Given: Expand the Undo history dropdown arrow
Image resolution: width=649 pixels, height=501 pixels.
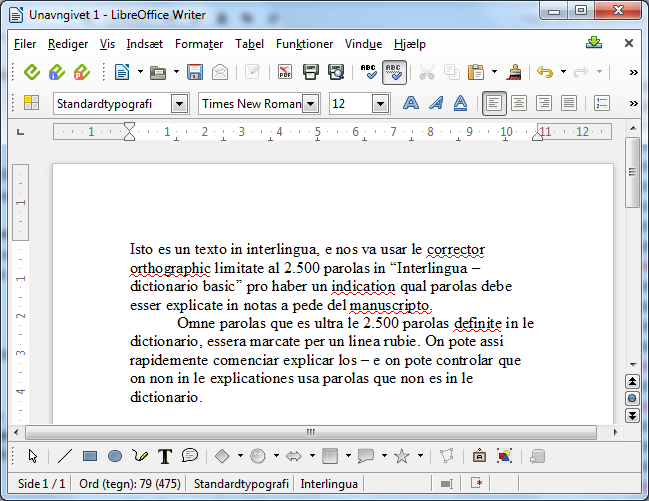Looking at the screenshot, I should [563, 72].
